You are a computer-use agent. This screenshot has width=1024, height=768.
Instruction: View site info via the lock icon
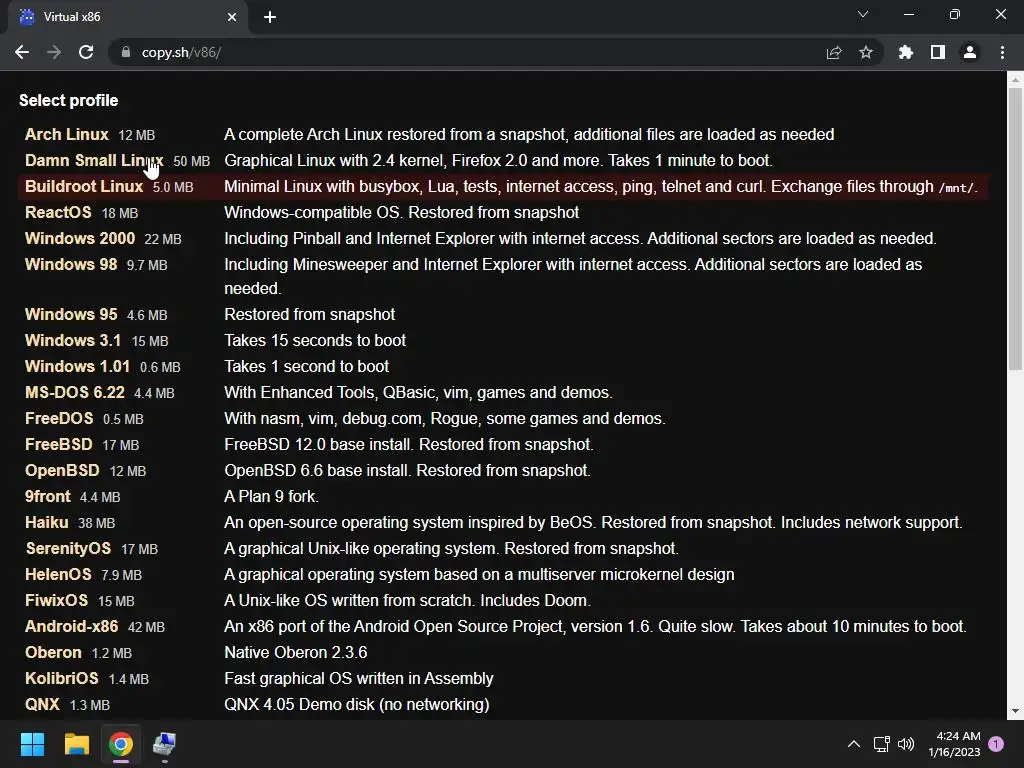pos(126,52)
